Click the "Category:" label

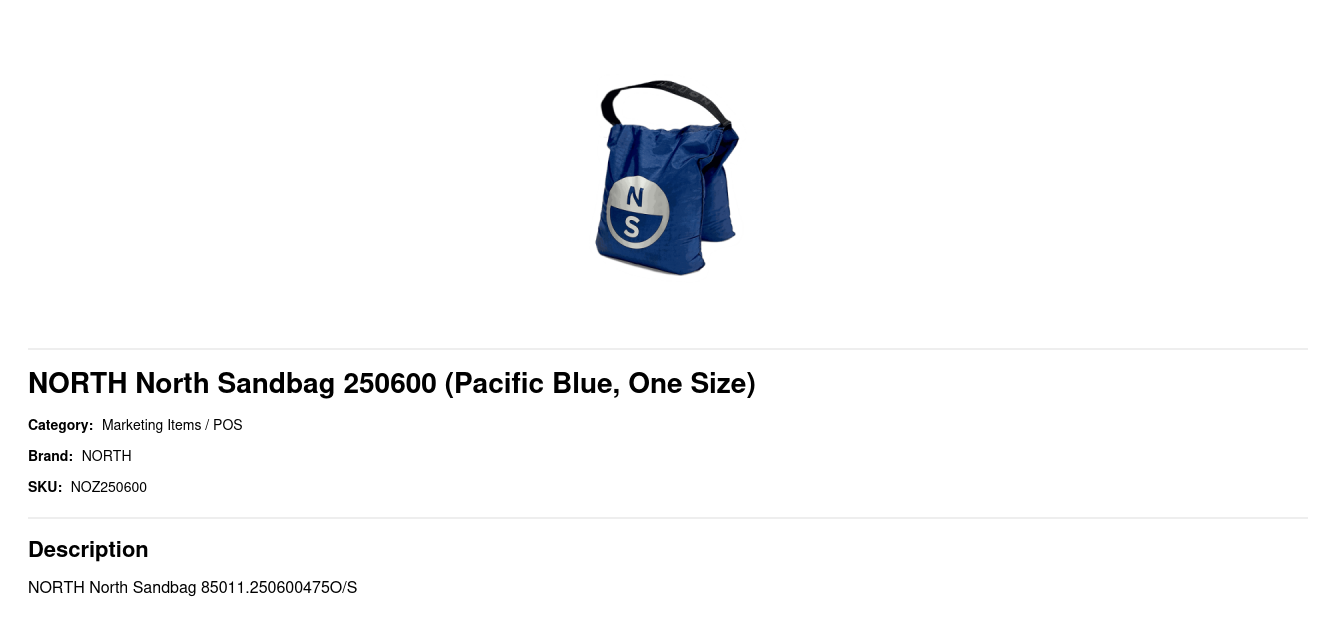60,425
